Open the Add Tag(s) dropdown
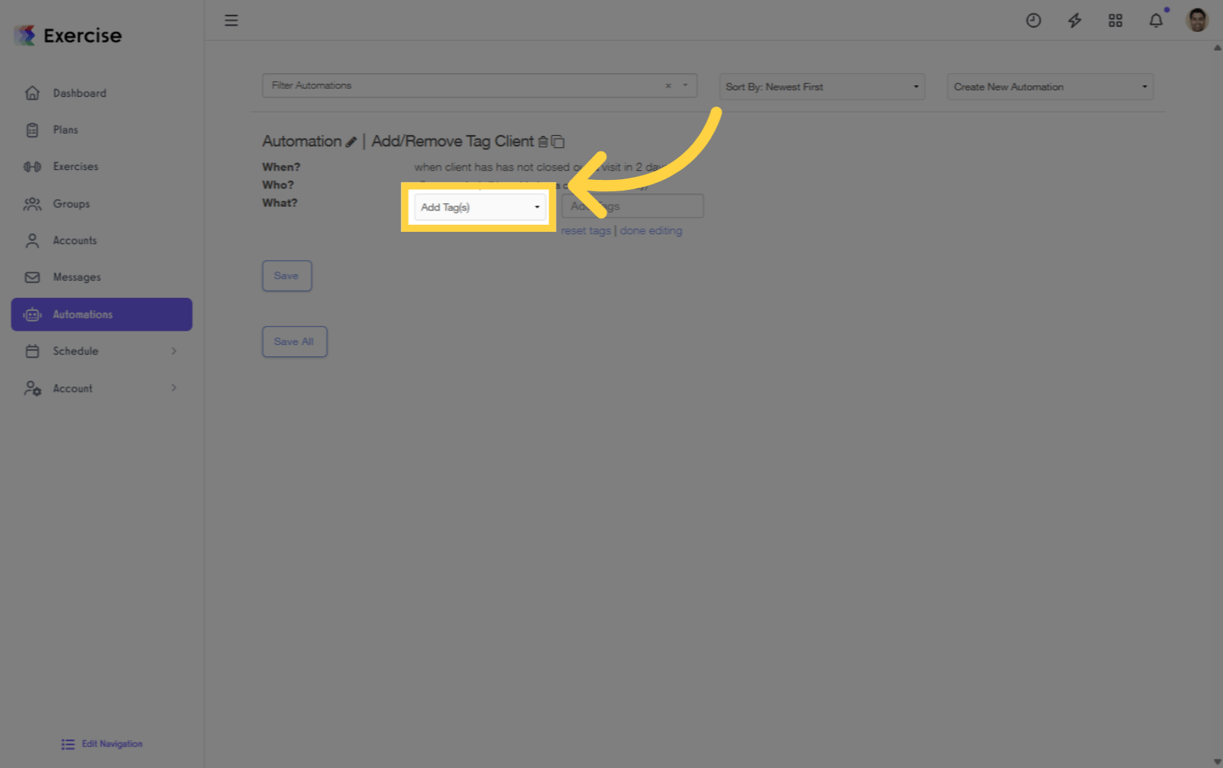Image resolution: width=1223 pixels, height=768 pixels. (479, 206)
